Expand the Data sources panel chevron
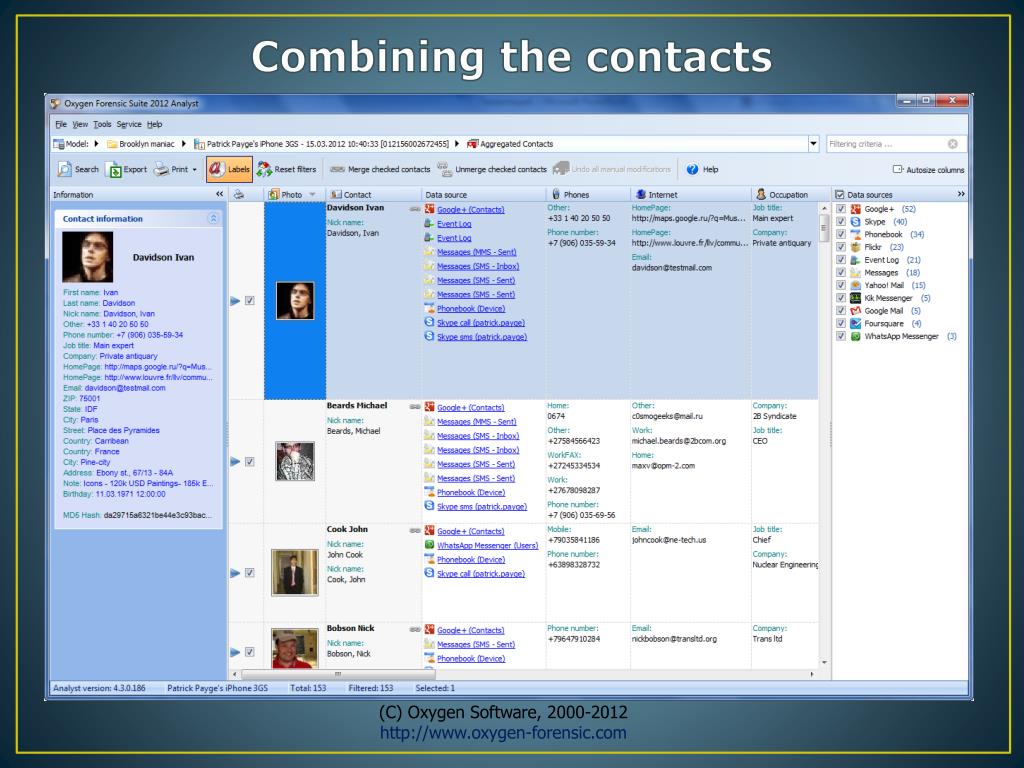Viewport: 1024px width, 768px height. pos(961,194)
